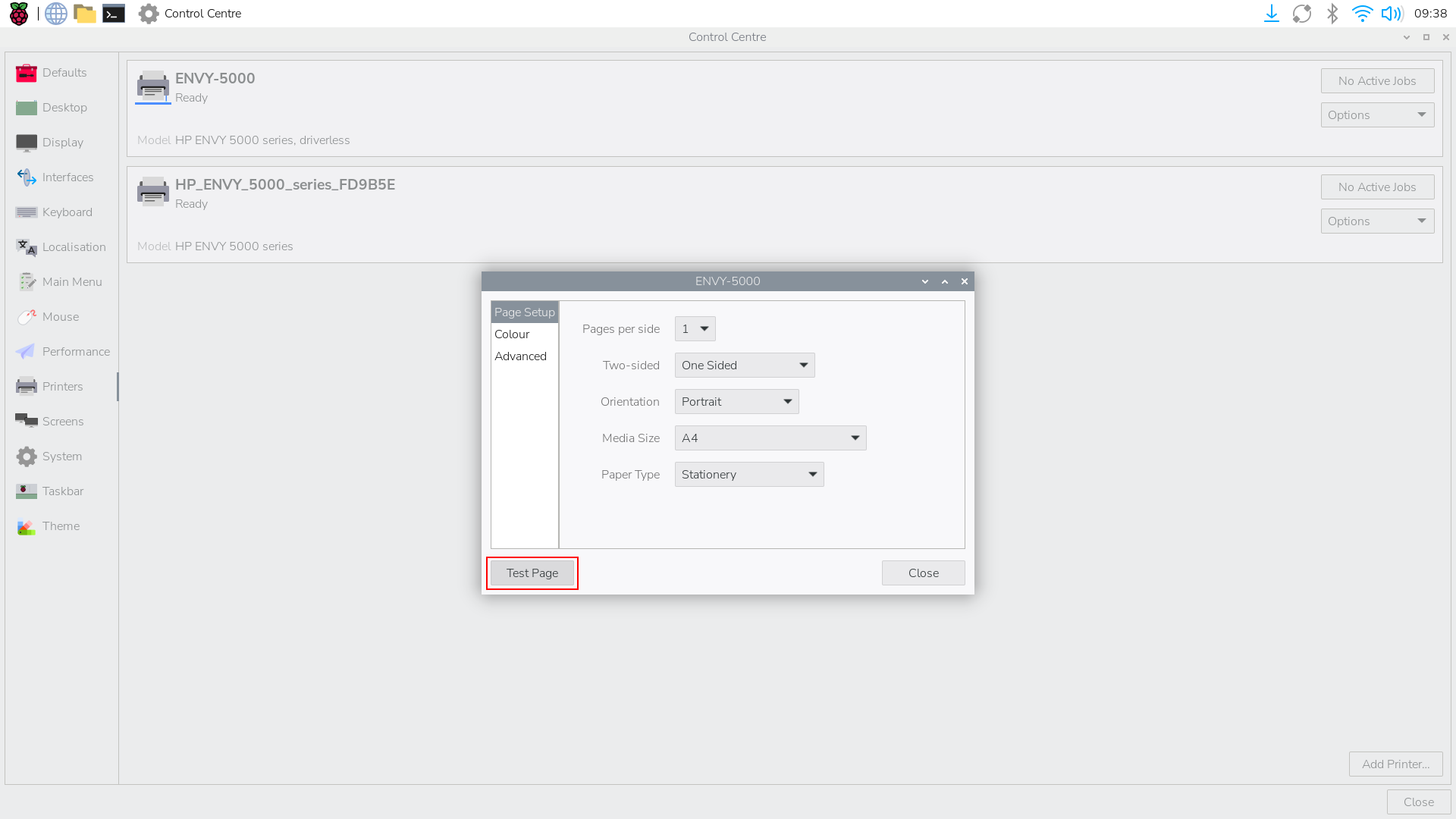Click the clock showing 09:38

pos(1431,14)
